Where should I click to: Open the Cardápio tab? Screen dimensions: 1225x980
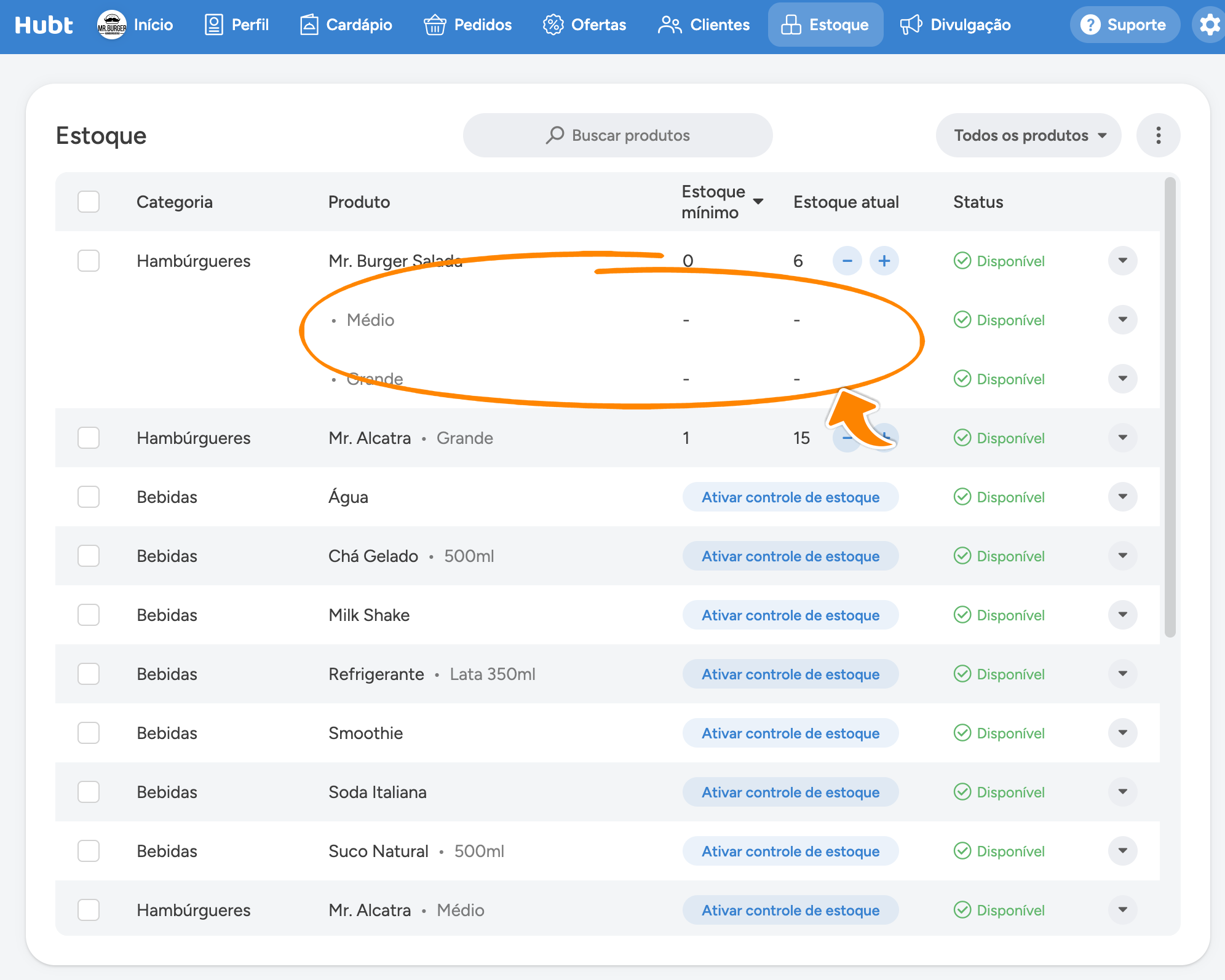(x=346, y=25)
